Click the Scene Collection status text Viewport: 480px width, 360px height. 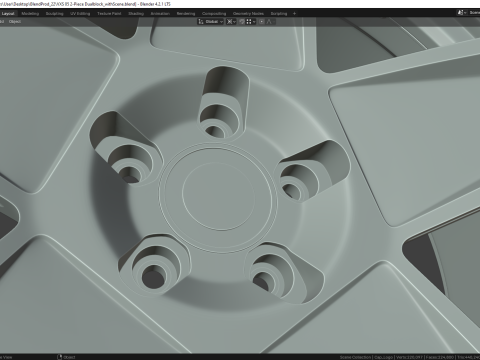pyautogui.click(x=355, y=357)
